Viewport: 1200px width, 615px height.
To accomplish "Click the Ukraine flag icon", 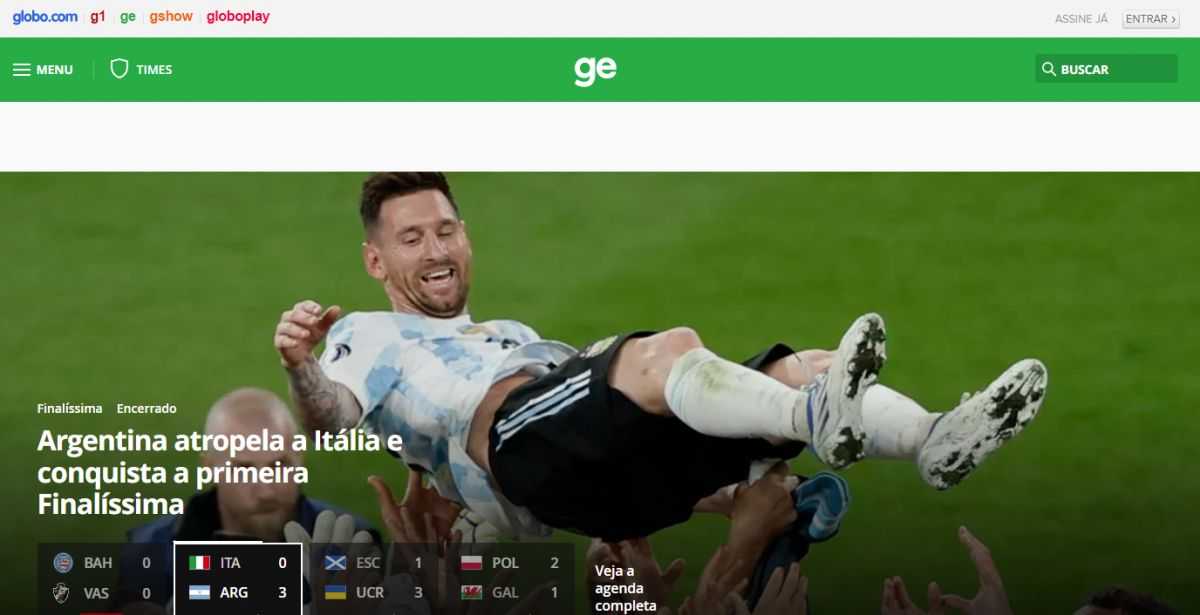I will [335, 593].
